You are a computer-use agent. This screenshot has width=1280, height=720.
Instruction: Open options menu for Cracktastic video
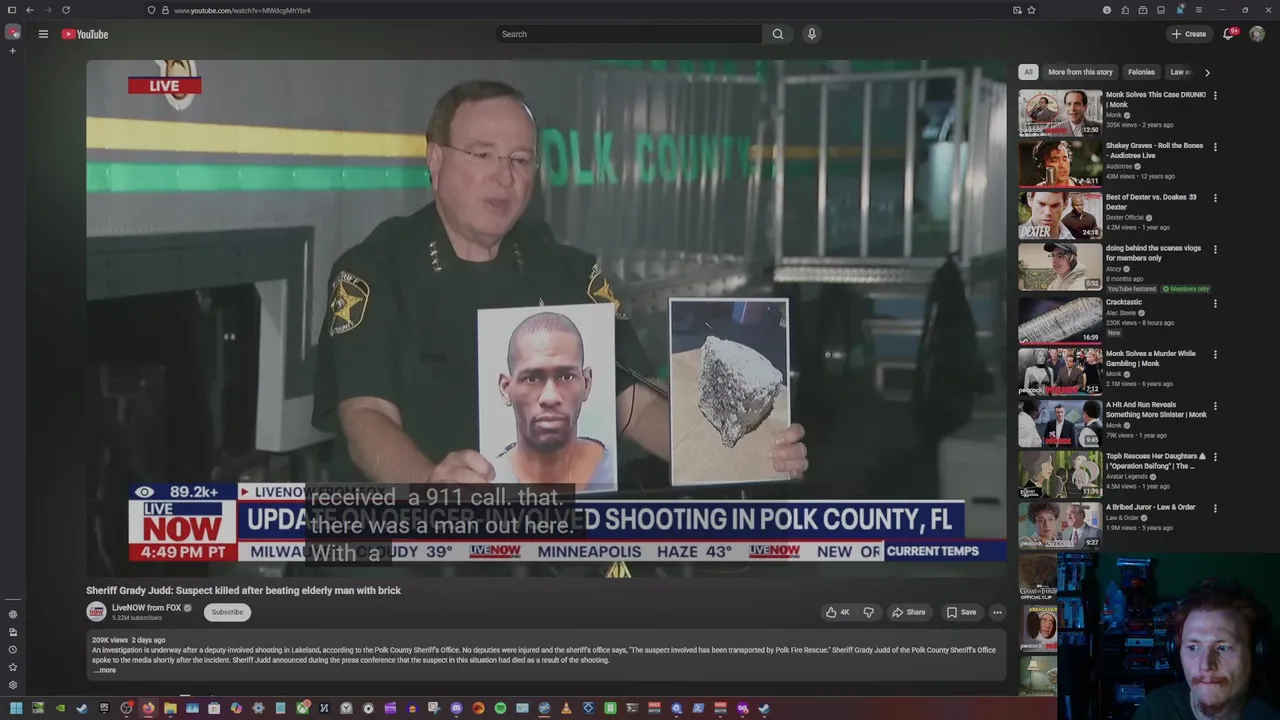click(x=1215, y=303)
